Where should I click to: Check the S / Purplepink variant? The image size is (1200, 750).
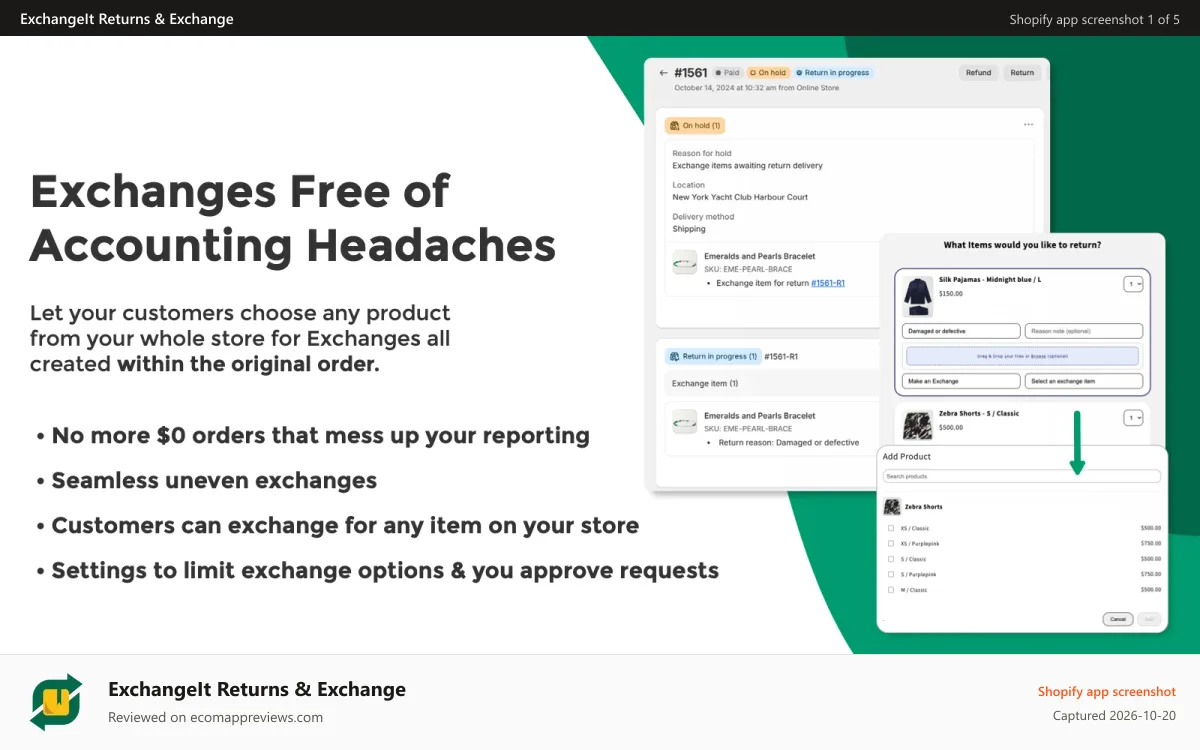coord(890,574)
